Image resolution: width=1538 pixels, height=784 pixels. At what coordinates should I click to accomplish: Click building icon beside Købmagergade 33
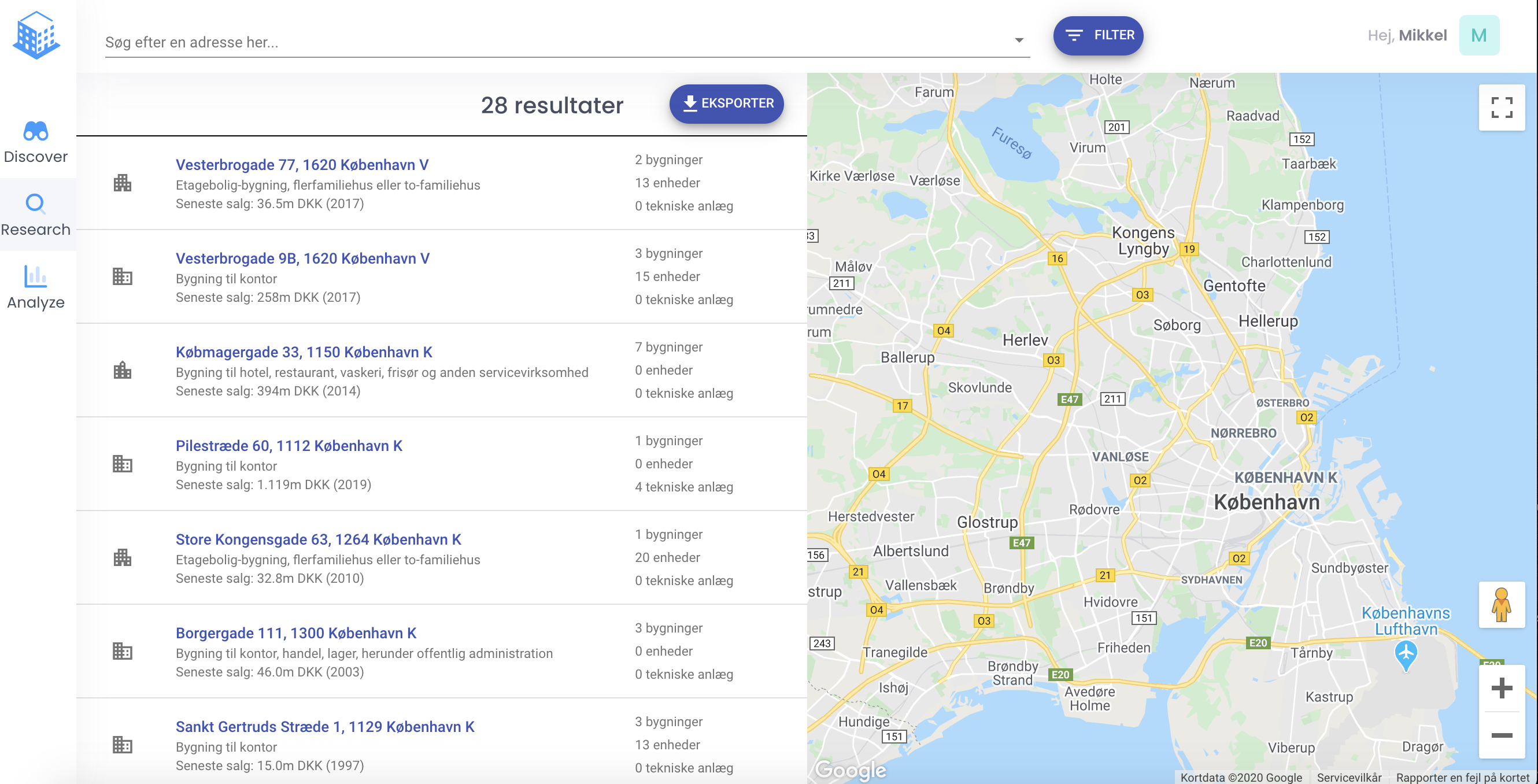coord(123,370)
